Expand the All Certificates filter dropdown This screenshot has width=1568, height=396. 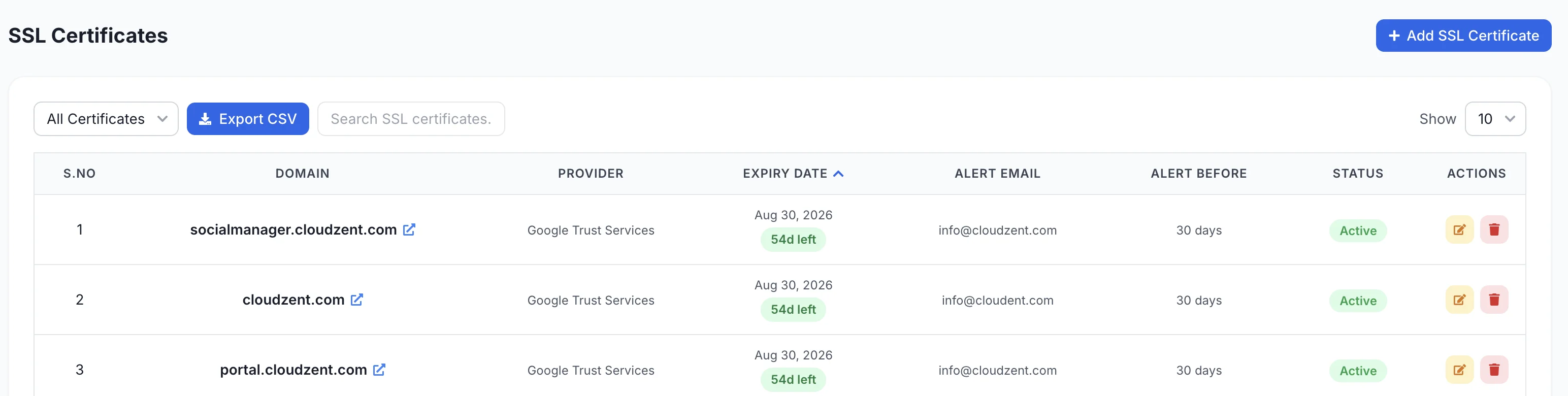point(106,119)
